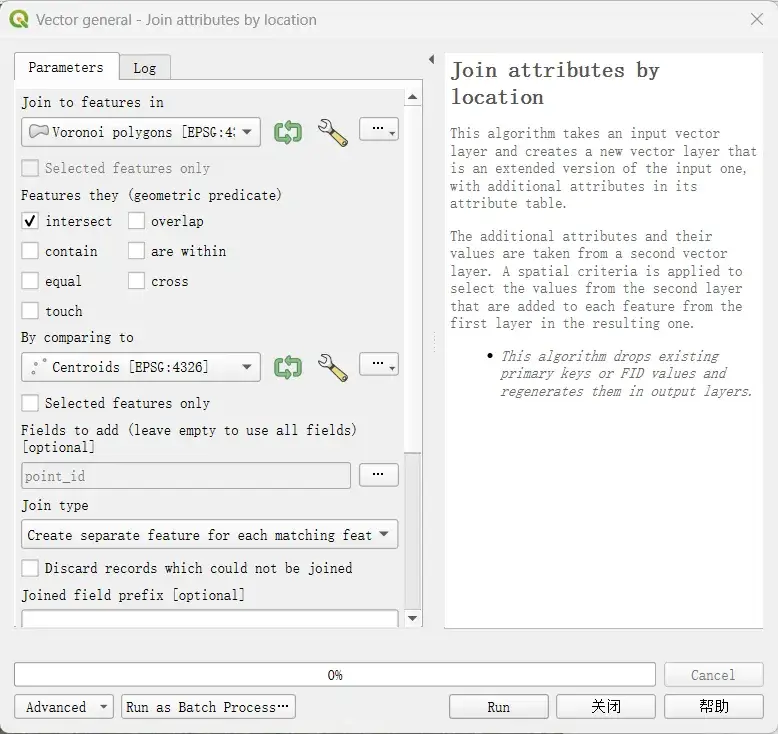Click the Run button
This screenshot has height=734, width=778.
499,707
